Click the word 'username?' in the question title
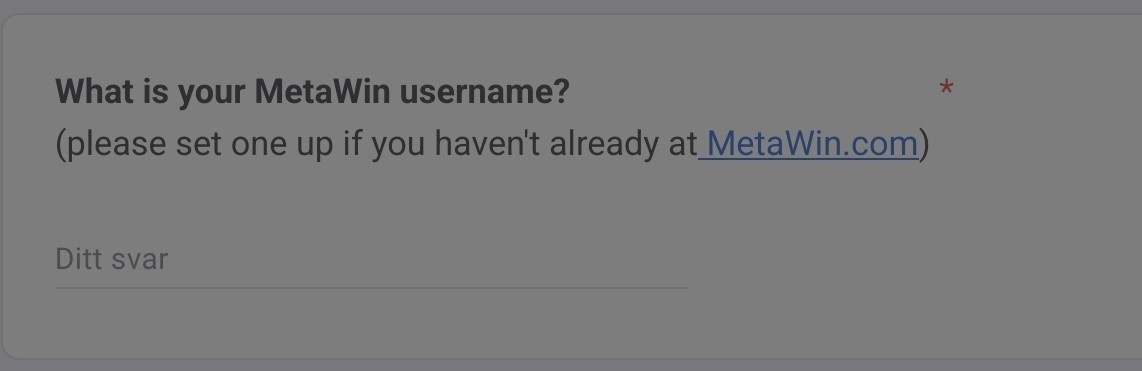 (x=484, y=92)
